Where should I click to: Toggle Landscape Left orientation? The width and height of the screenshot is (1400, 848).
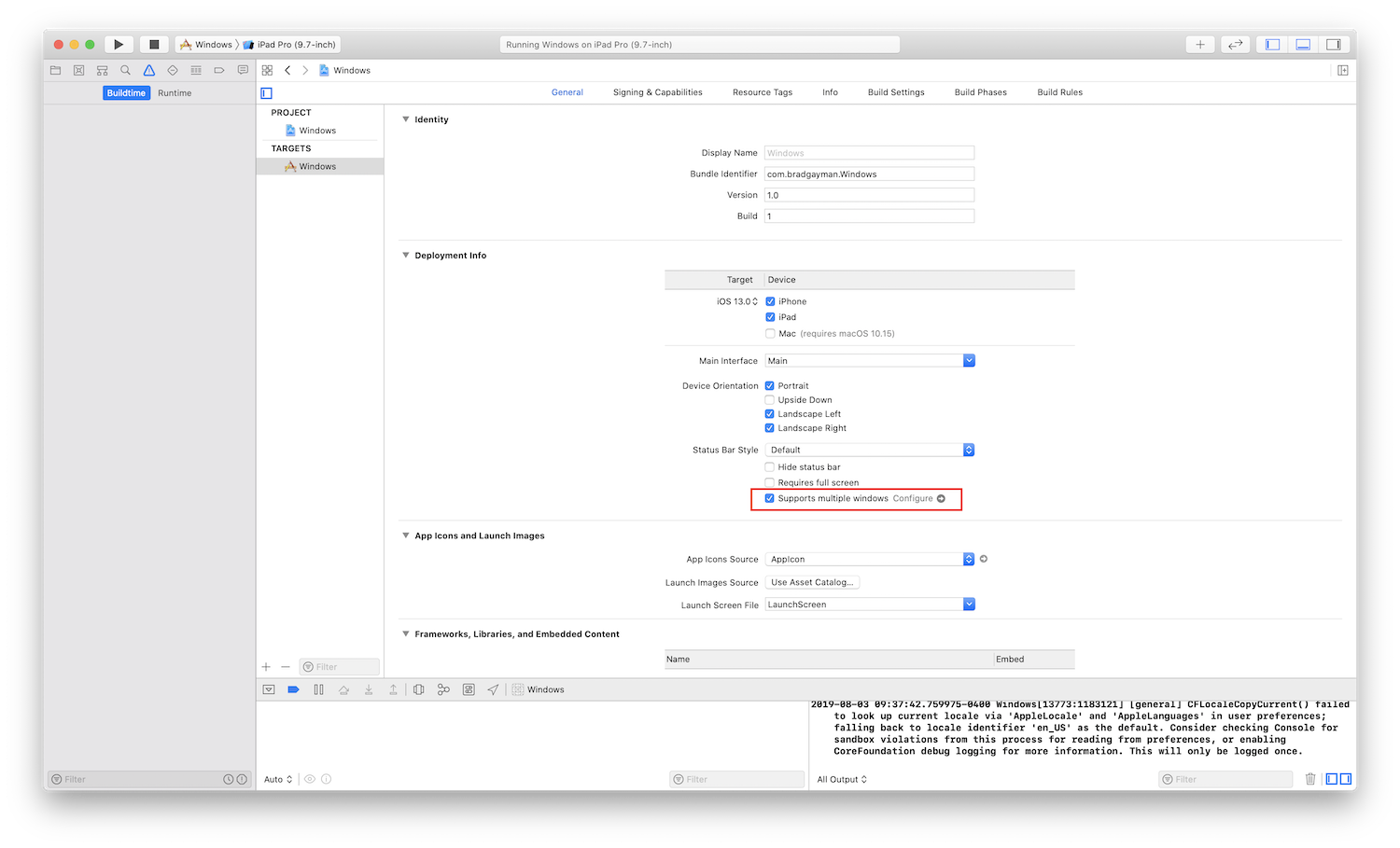[x=770, y=414]
